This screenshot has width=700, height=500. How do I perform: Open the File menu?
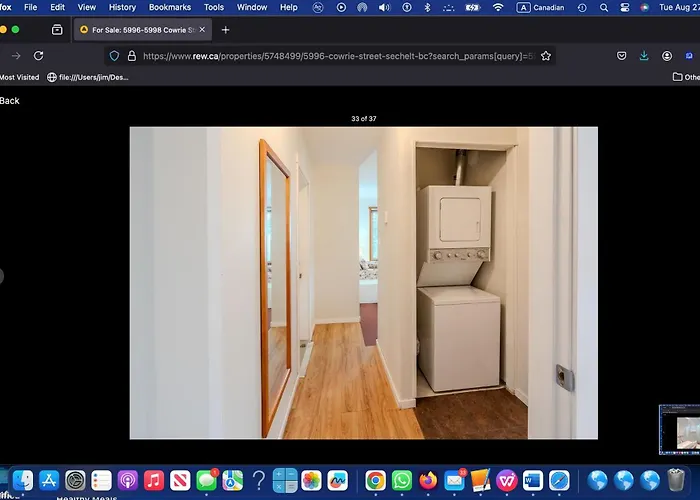[x=30, y=7]
